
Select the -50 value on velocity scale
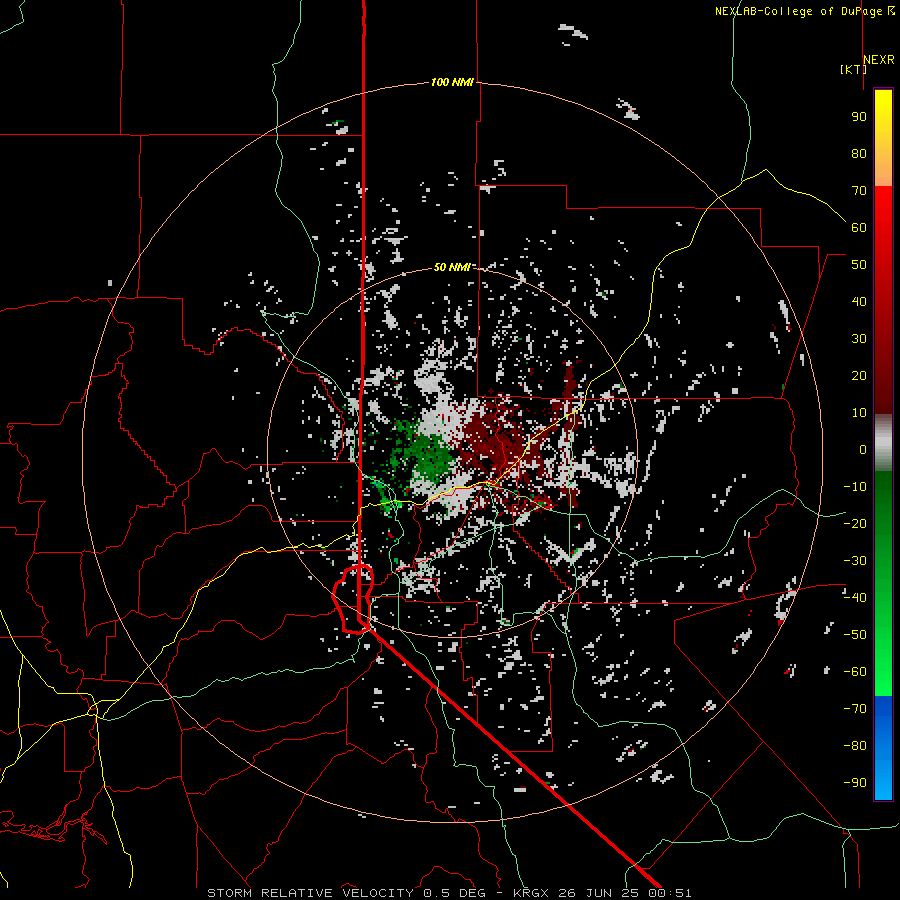point(855,635)
